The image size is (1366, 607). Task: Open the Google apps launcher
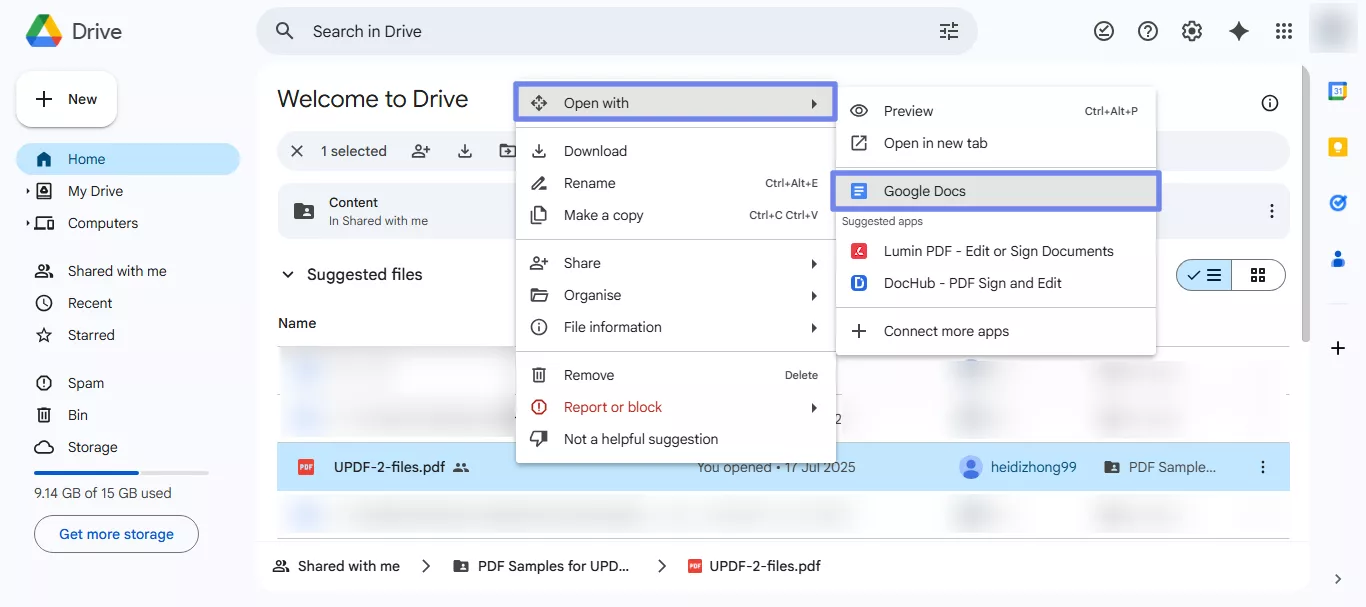(1283, 31)
